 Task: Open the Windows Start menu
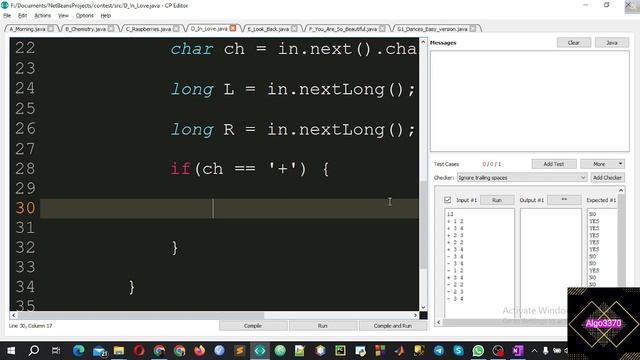(11, 351)
